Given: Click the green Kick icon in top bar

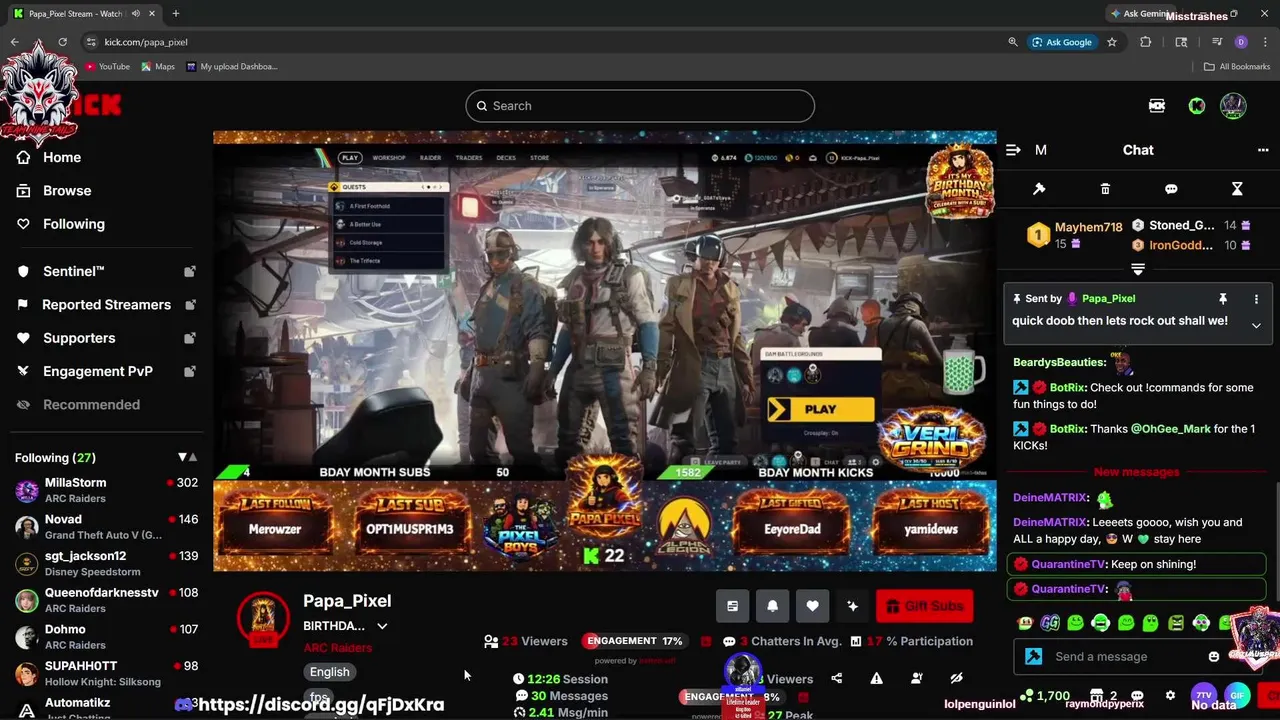Looking at the screenshot, I should click(1196, 106).
